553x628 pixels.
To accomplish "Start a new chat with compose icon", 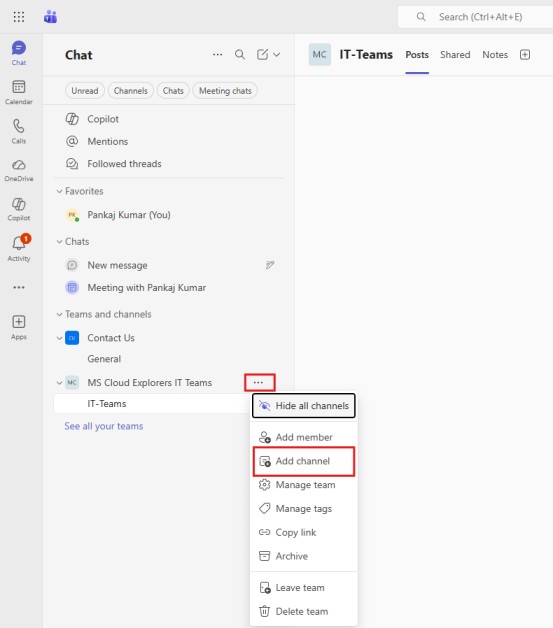I will coord(262,54).
